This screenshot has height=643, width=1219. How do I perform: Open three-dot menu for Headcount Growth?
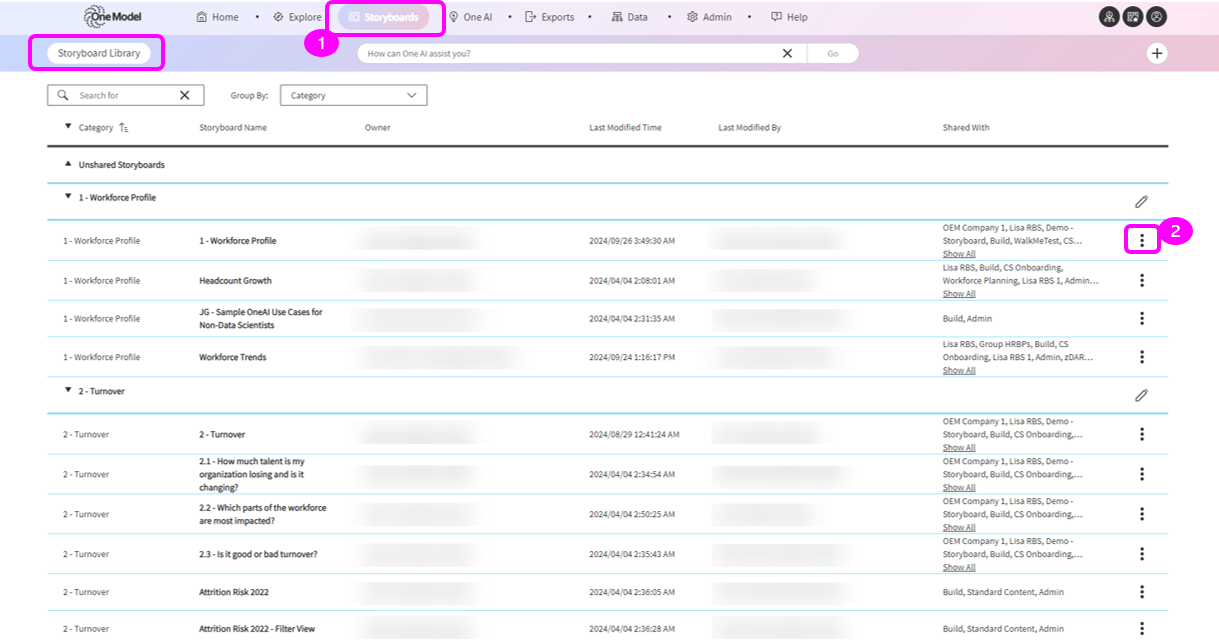[1141, 281]
